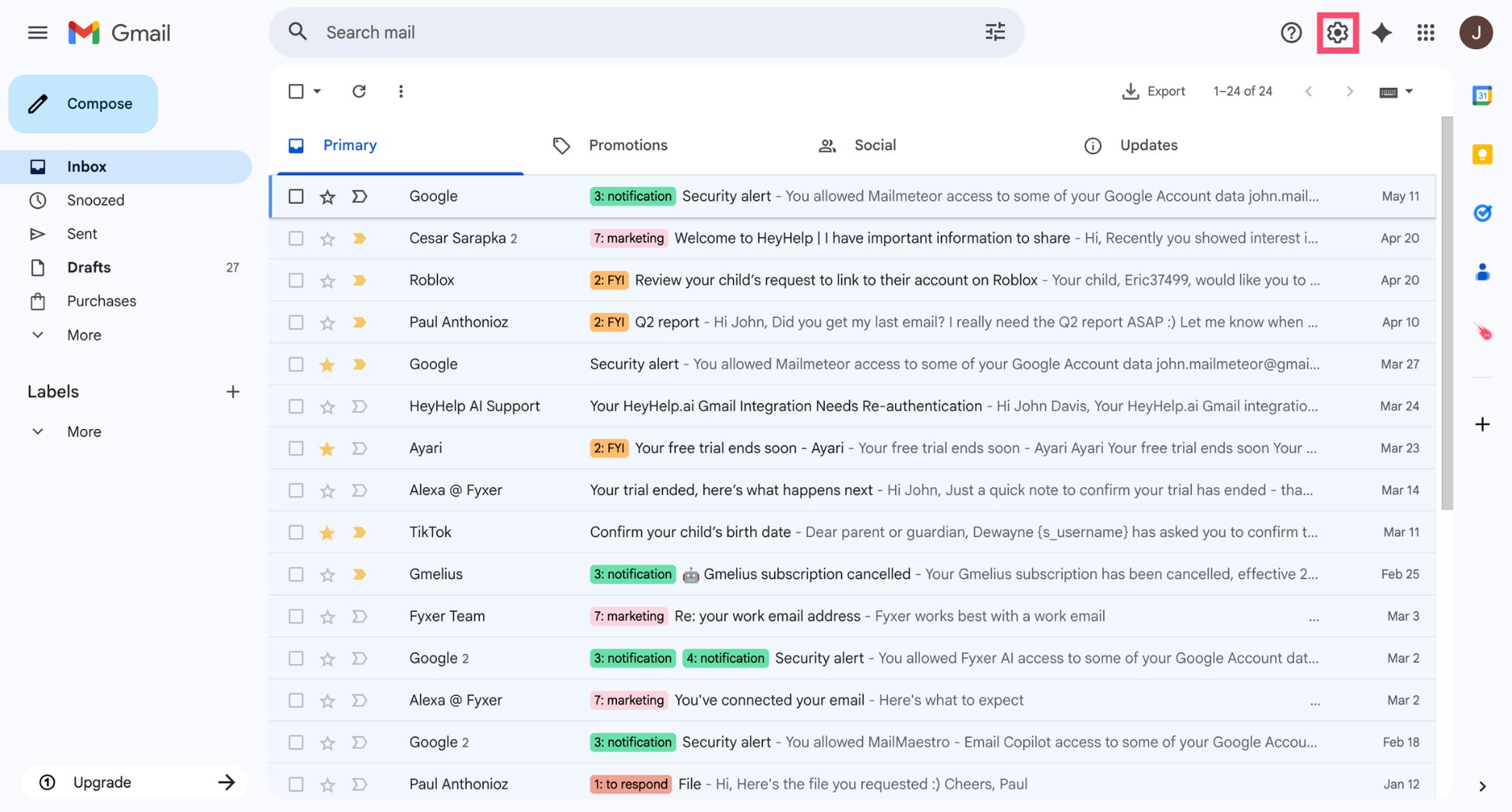
Task: Open the Roblox child request email
Action: (x=852, y=280)
